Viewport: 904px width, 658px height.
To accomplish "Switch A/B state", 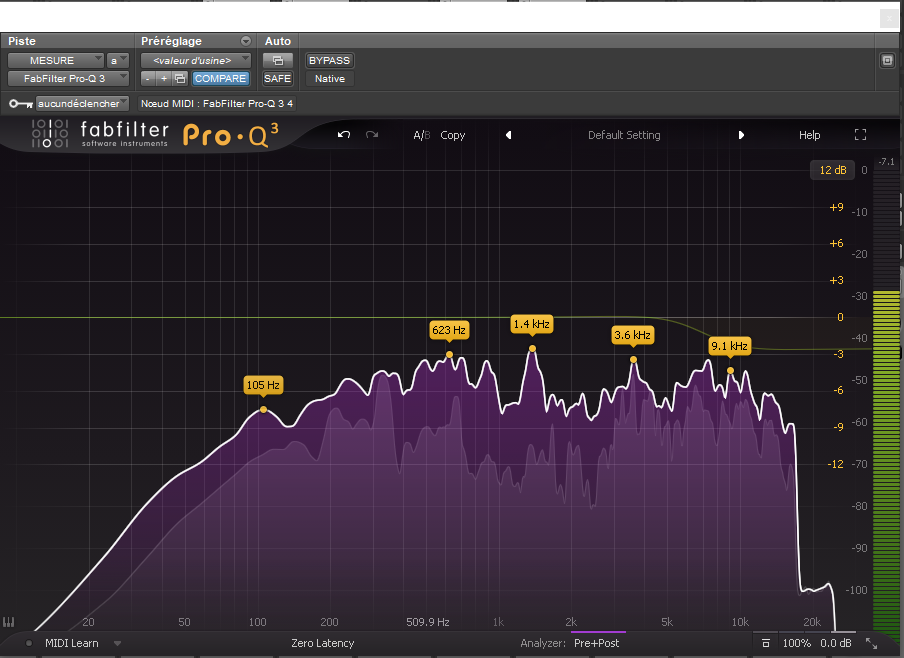I will pyautogui.click(x=421, y=135).
